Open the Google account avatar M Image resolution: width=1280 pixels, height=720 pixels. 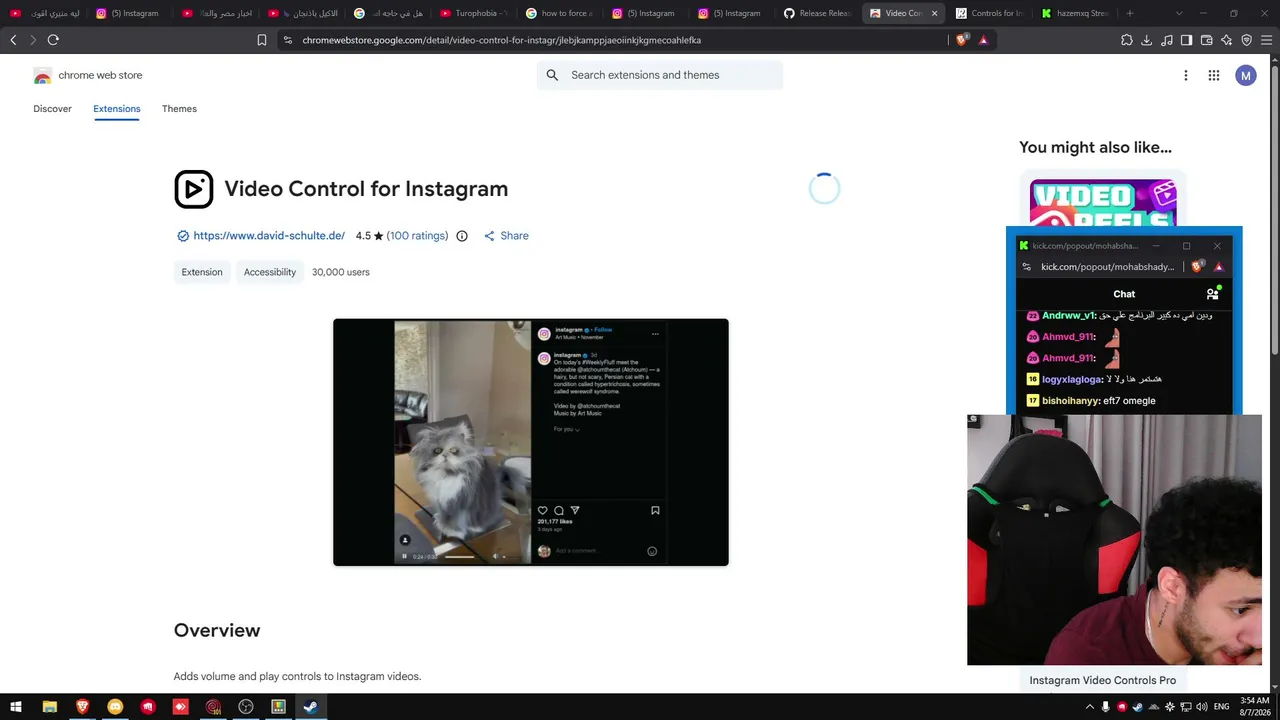pos(1246,76)
